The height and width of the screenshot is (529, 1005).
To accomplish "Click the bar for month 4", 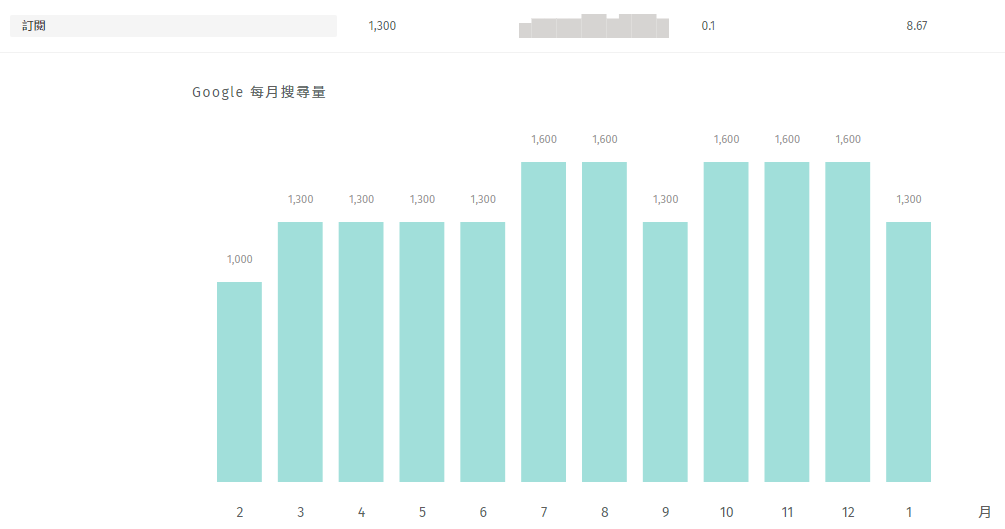I will click(361, 352).
